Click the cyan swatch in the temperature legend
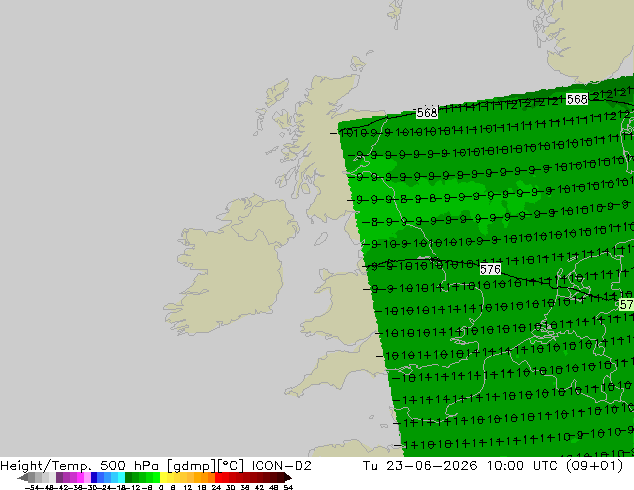Screen dimensions: 634x490 pyautogui.click(x=121, y=477)
